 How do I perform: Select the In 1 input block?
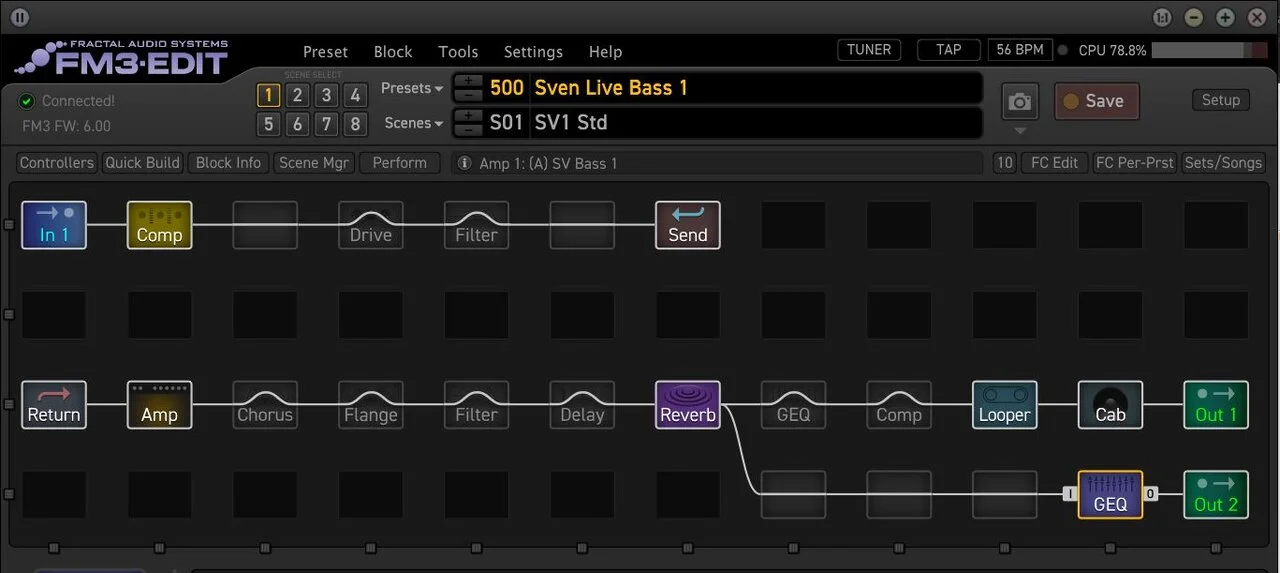coord(54,225)
